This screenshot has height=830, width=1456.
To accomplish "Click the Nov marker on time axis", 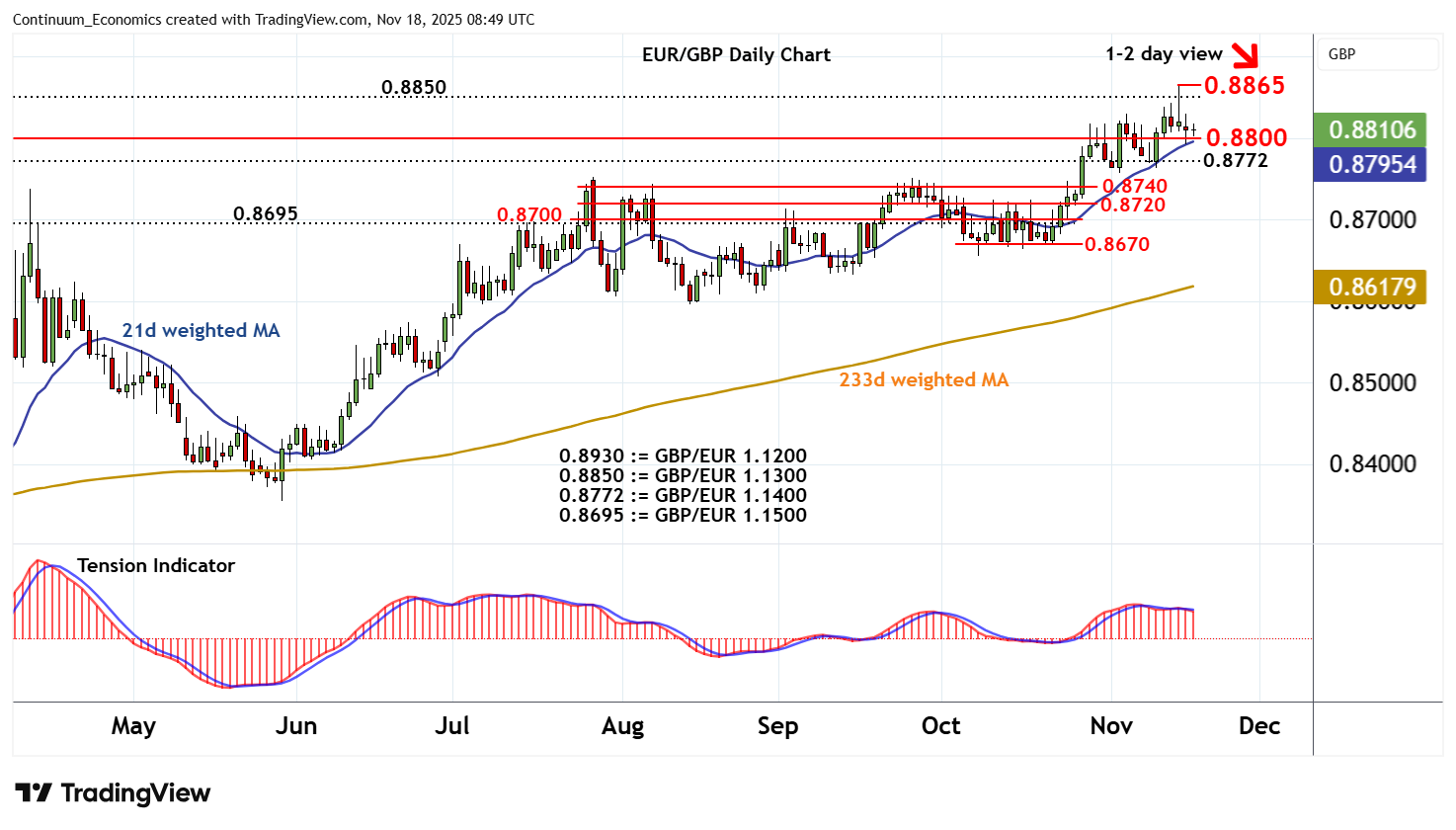I will (x=1111, y=726).
